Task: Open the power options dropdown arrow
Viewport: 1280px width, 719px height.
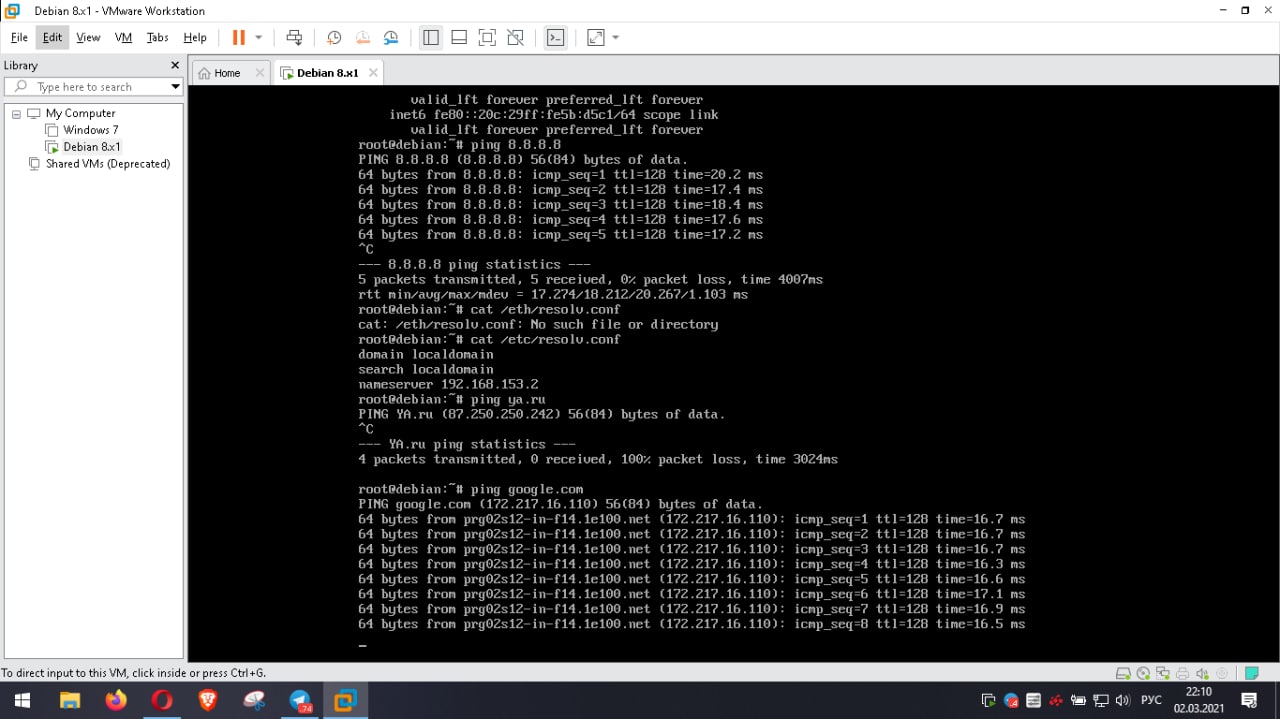Action: coord(258,37)
